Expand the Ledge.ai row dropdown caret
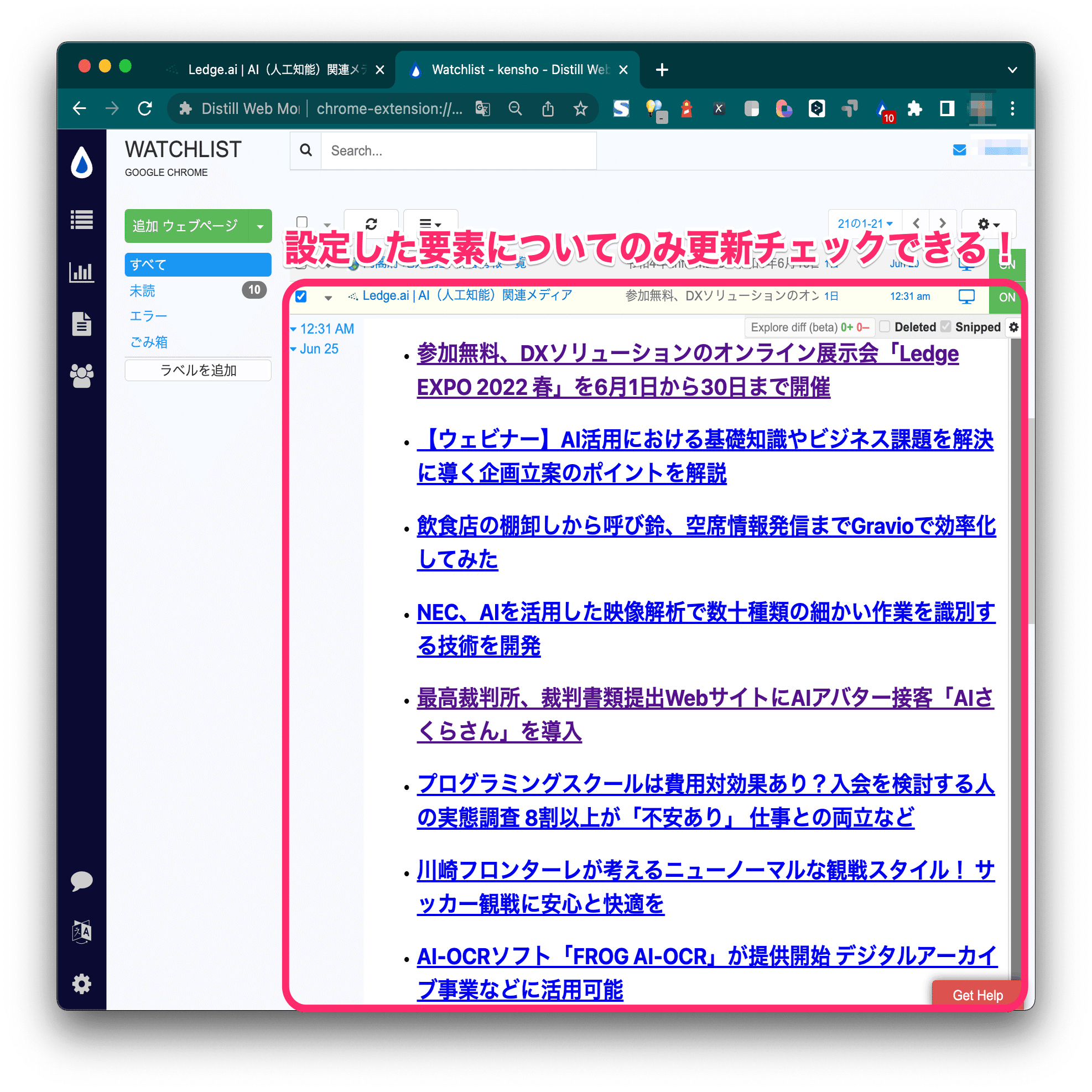The width and height of the screenshot is (1092, 1092). tap(328, 297)
